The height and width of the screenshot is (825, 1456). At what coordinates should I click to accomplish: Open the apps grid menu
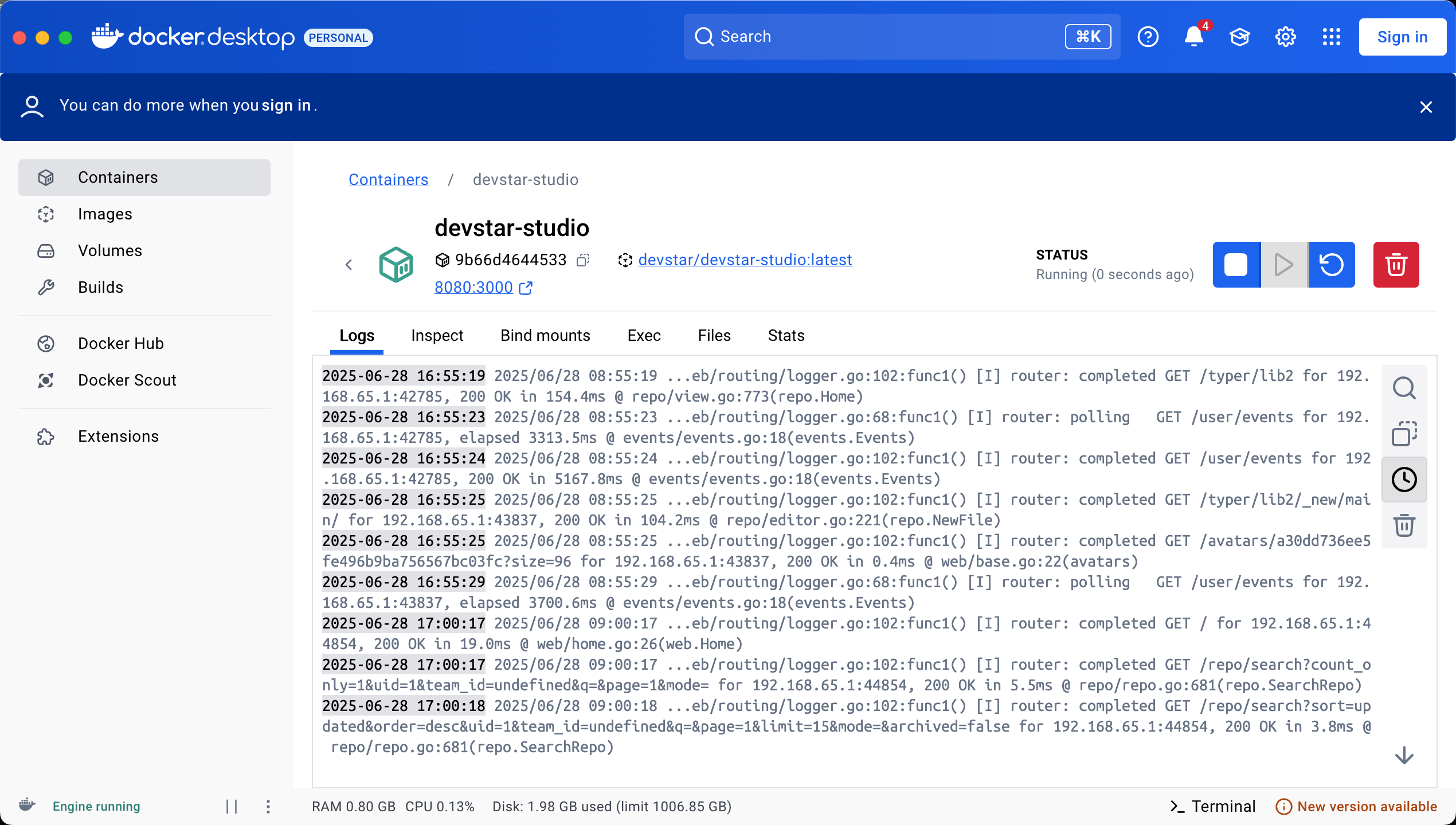pos(1331,37)
